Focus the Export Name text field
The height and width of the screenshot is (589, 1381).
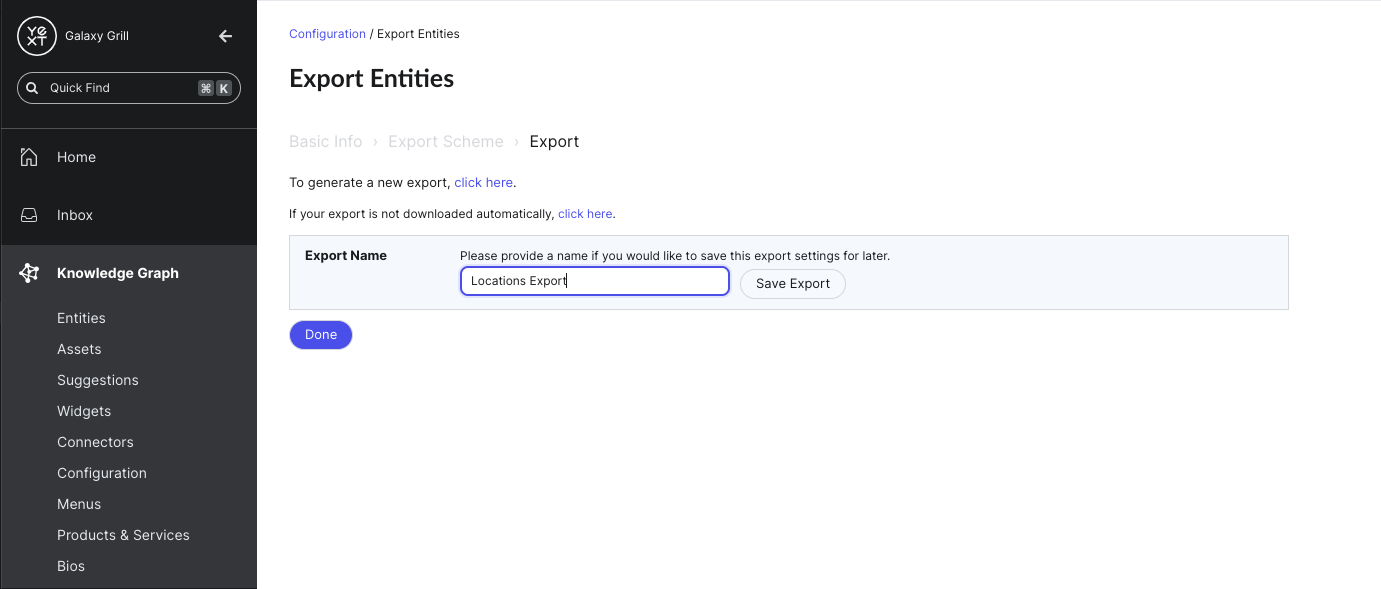[594, 281]
